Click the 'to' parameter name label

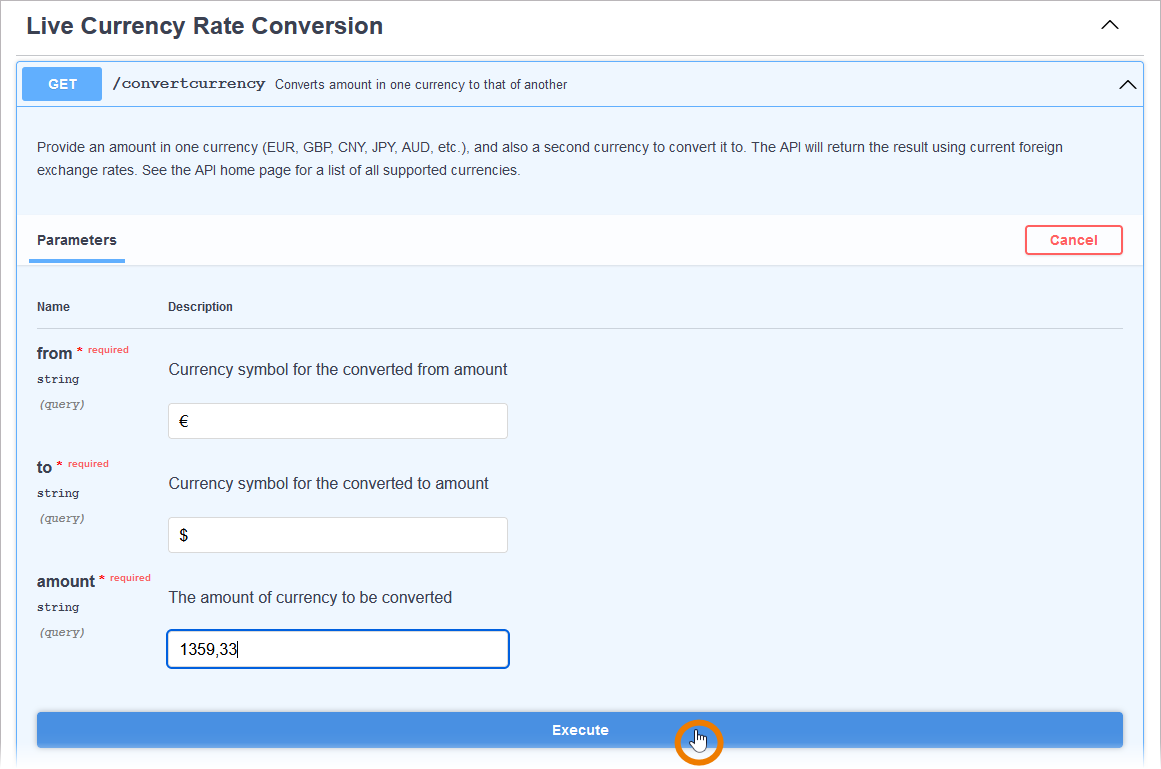44,467
